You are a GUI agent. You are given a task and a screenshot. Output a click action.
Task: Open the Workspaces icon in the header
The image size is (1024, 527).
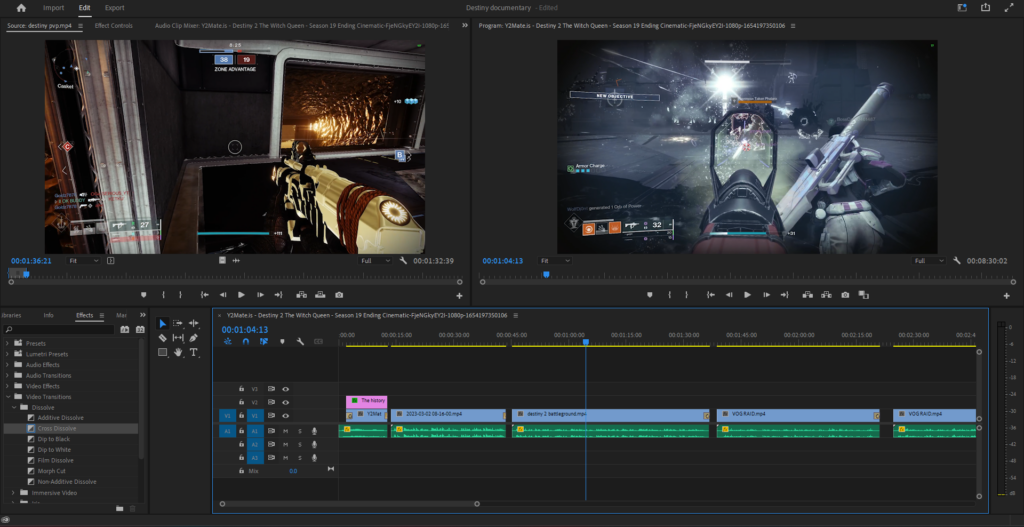coord(962,8)
